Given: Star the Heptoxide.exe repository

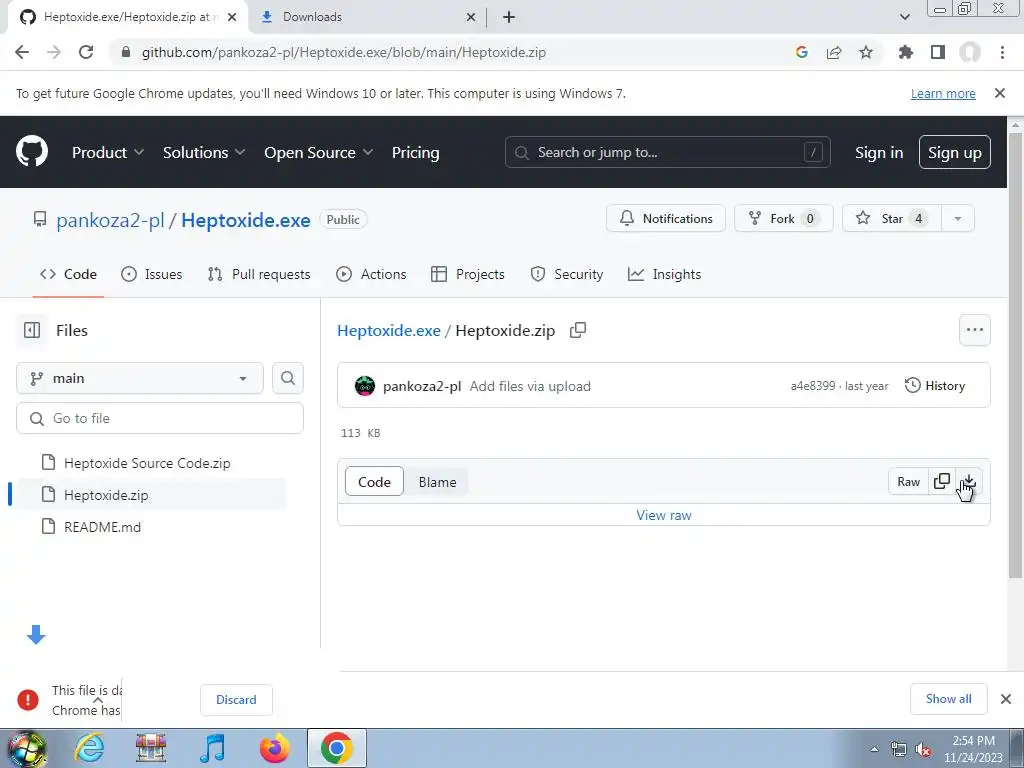Looking at the screenshot, I should pos(891,219).
